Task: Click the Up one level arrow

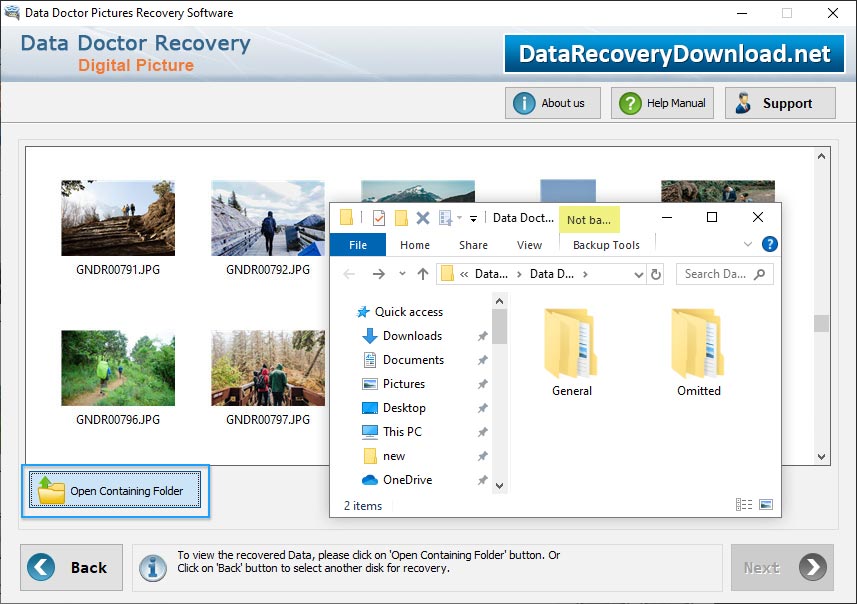Action: click(x=422, y=274)
